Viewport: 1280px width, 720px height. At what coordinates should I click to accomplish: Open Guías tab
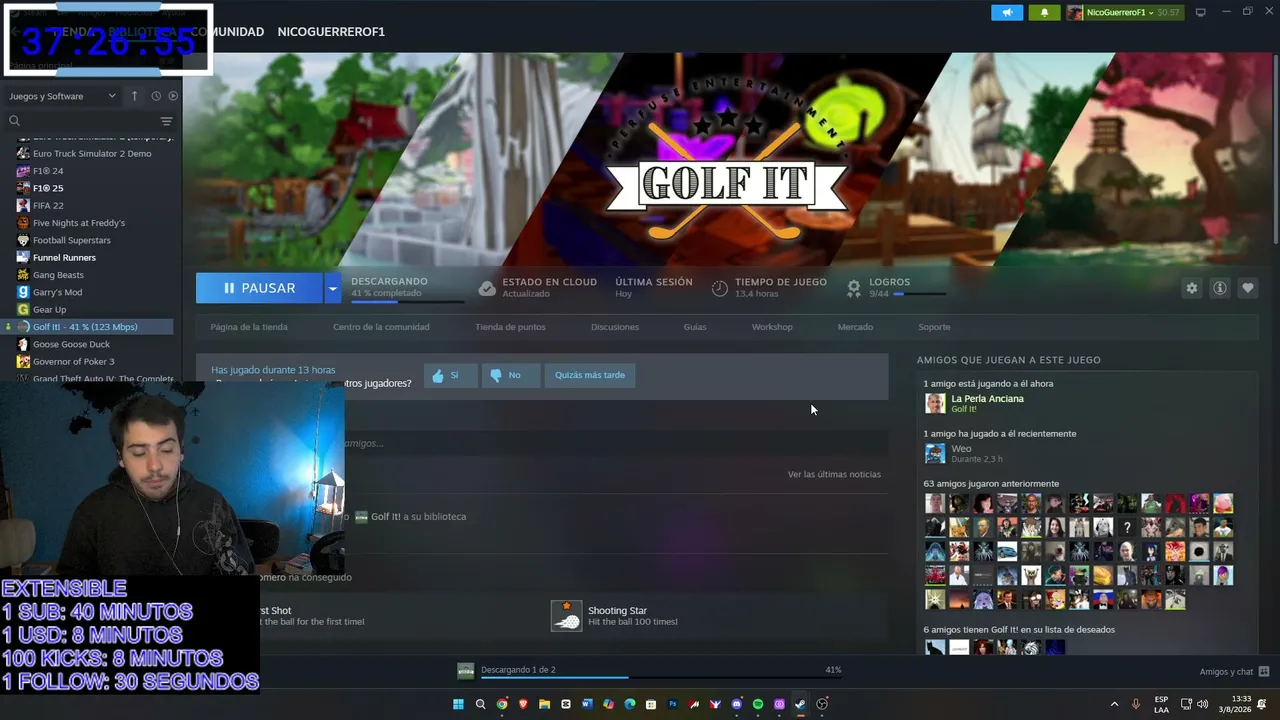(x=695, y=327)
